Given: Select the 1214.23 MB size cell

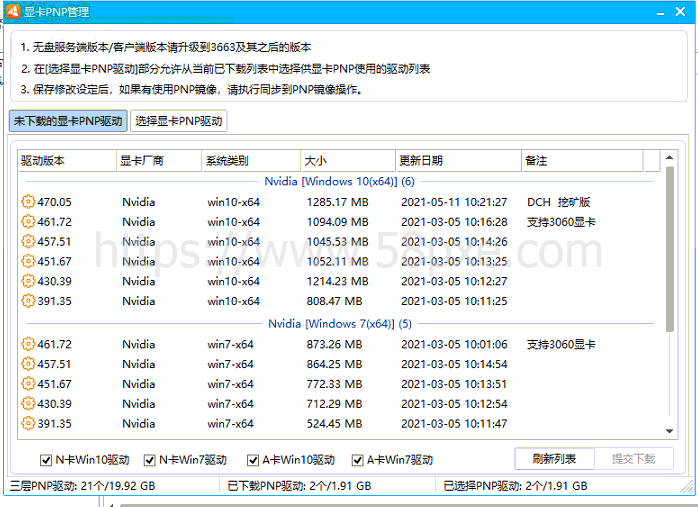Looking at the screenshot, I should pos(337,281).
